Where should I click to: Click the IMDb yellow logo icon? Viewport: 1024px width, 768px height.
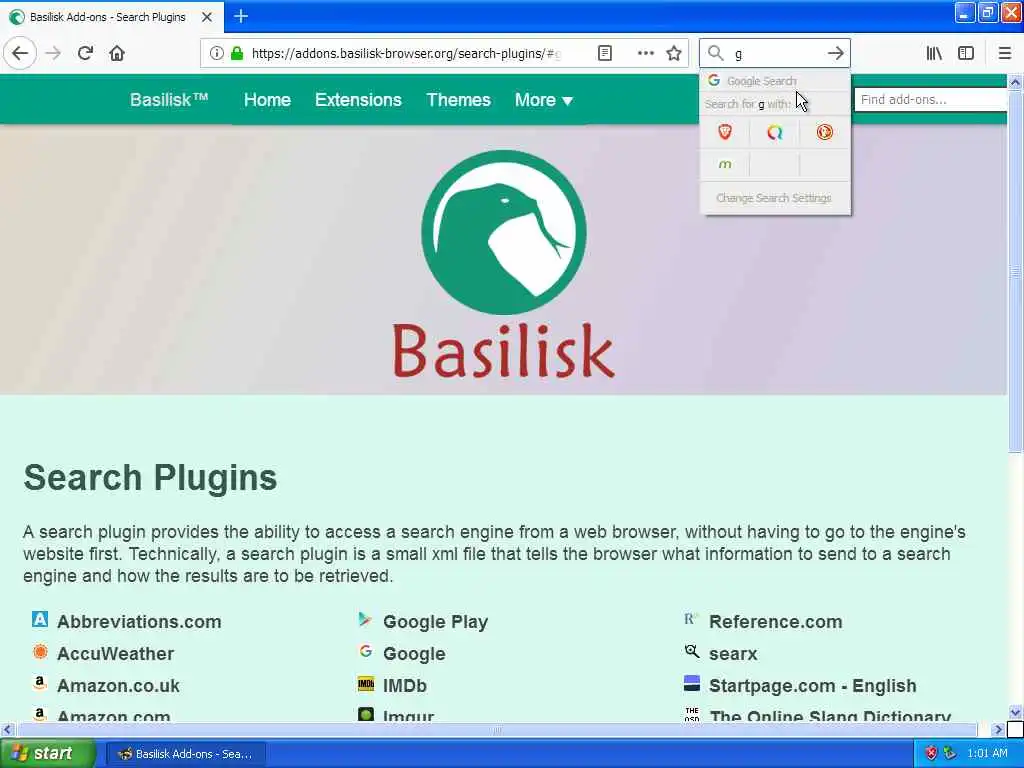click(x=366, y=684)
